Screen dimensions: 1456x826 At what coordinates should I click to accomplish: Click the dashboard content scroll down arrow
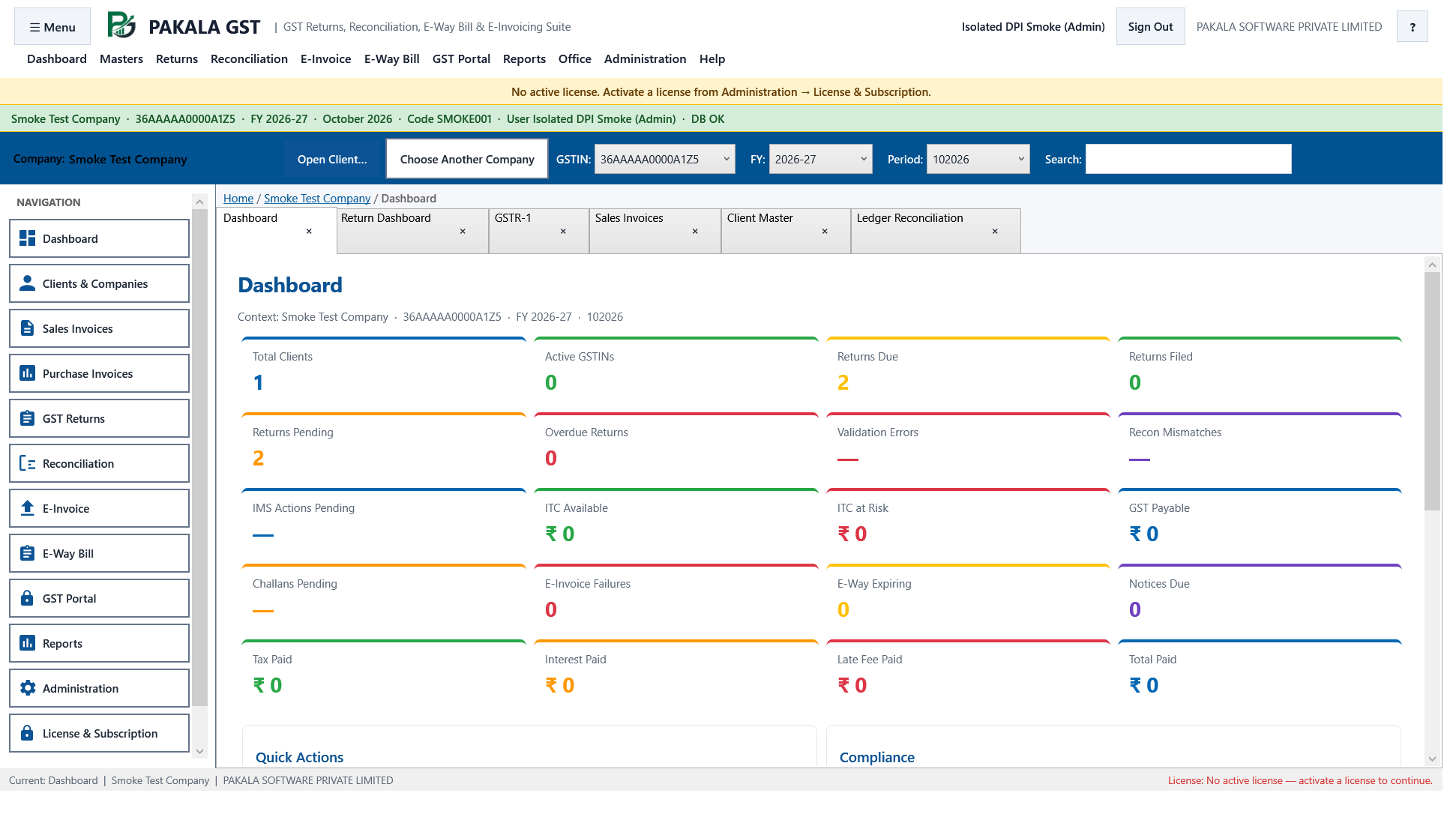click(1432, 759)
